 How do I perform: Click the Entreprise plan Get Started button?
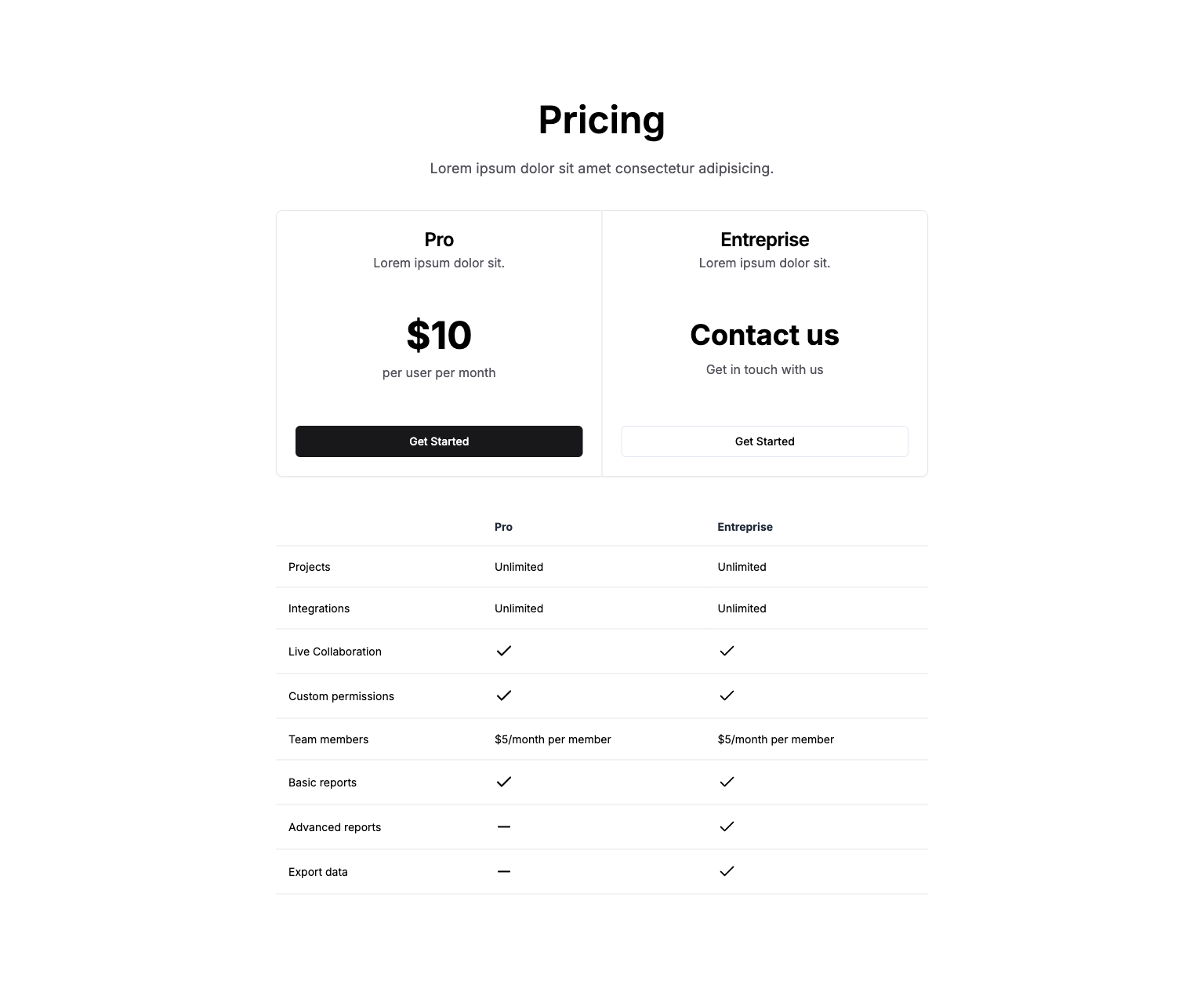tap(764, 441)
